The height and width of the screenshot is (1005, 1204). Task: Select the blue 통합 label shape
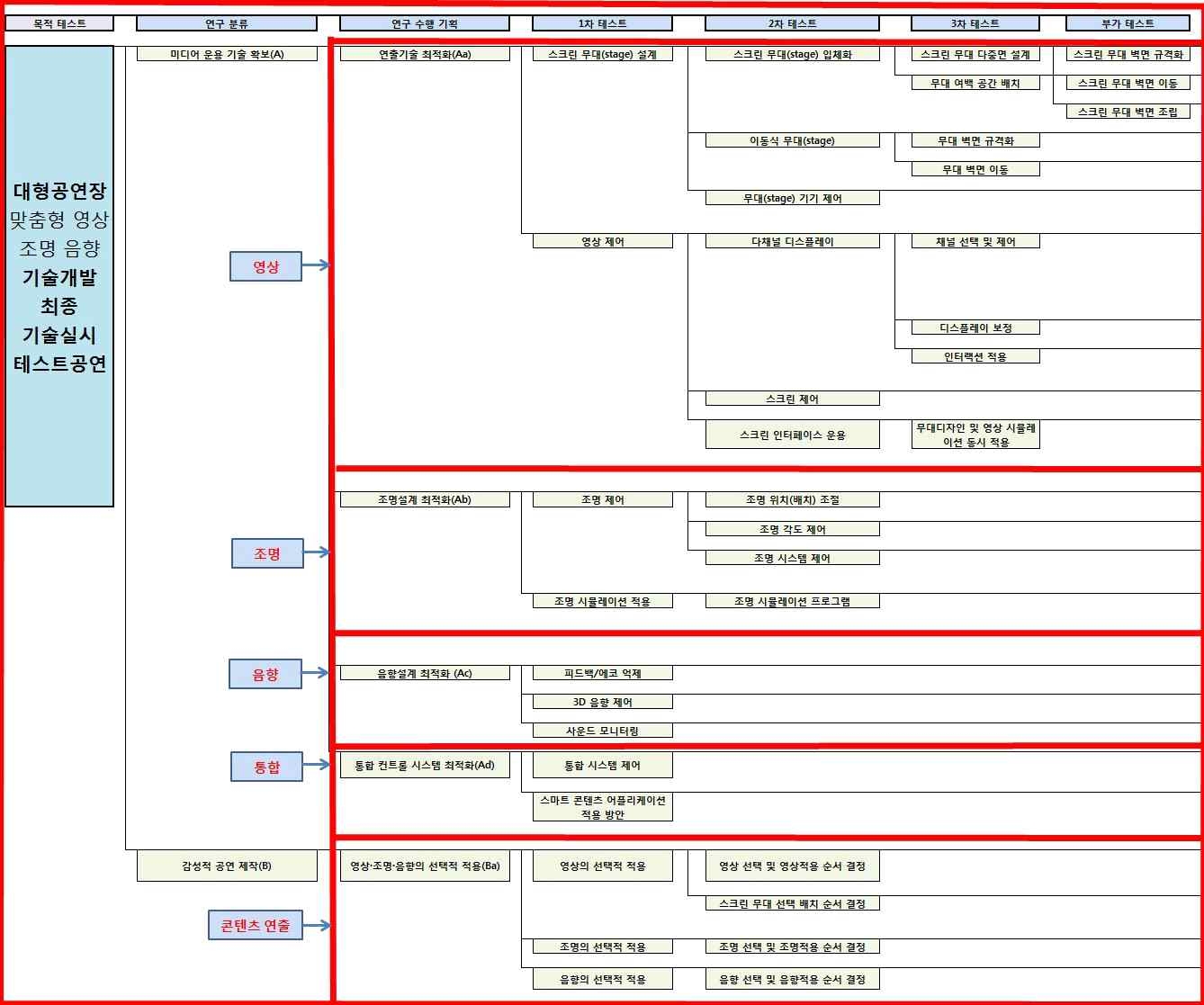pyautogui.click(x=266, y=767)
